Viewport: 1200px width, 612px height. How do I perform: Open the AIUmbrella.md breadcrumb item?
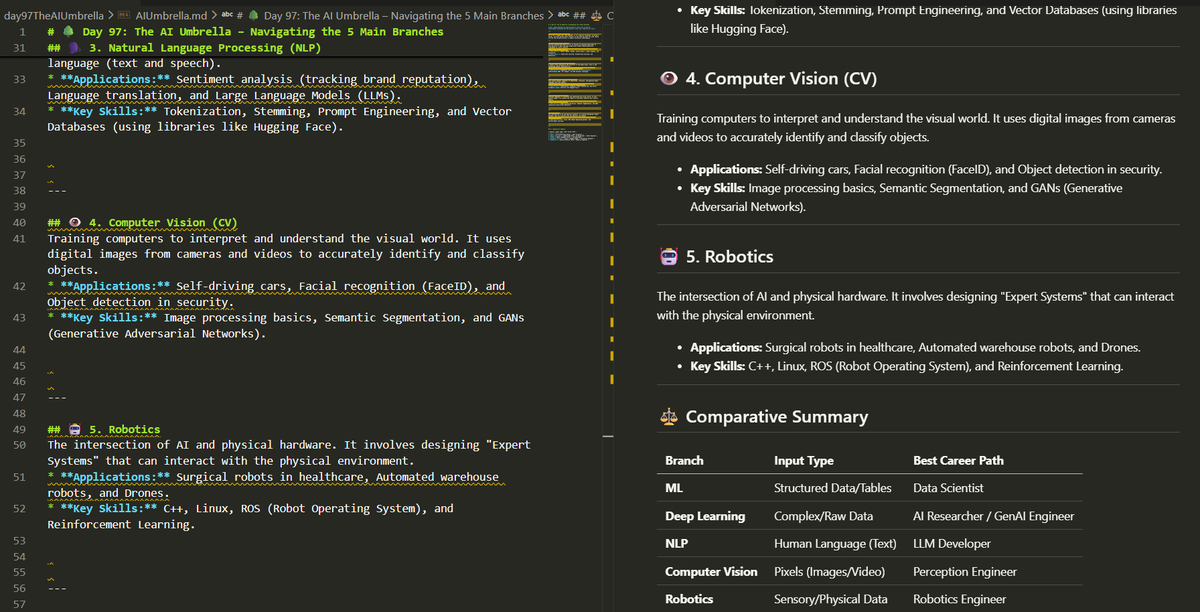[x=170, y=16]
